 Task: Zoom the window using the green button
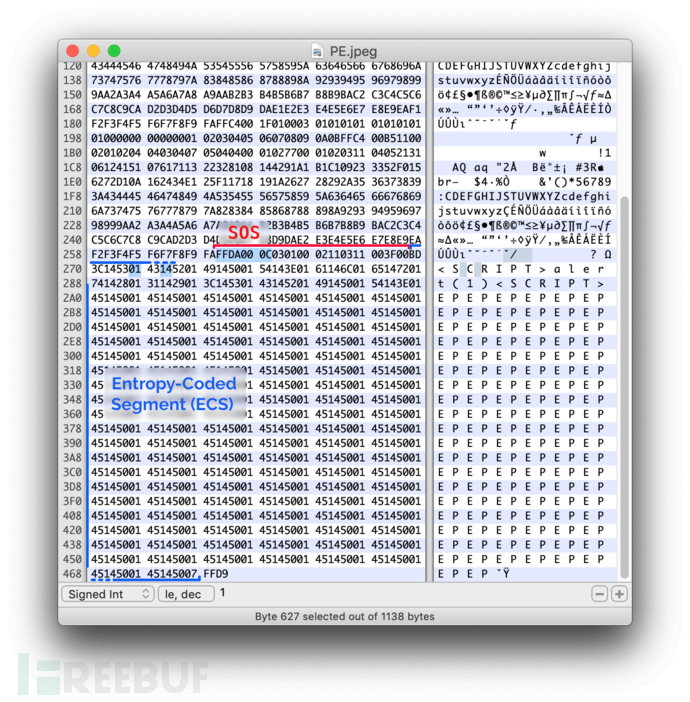pyautogui.click(x=114, y=51)
